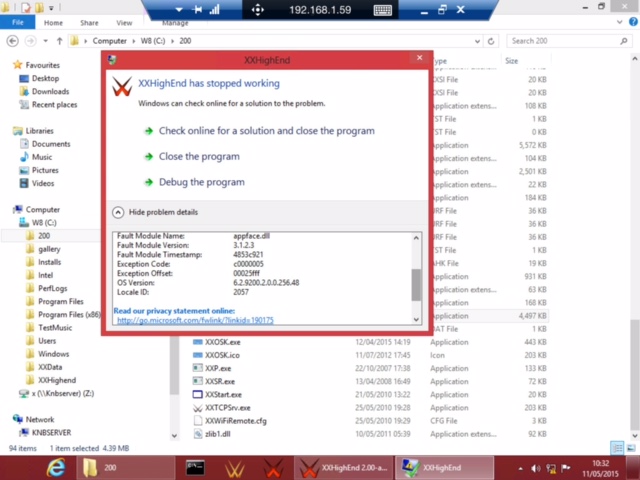640x480 pixels.
Task: Click the scrollbar thumb in problem details box
Action: point(416,285)
